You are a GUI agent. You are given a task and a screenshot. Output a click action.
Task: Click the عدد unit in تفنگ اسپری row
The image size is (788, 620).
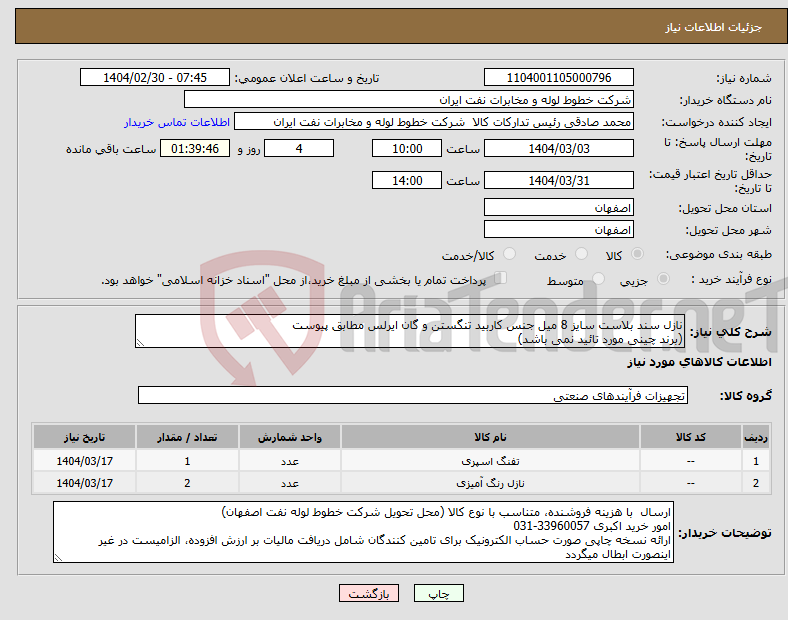[x=290, y=461]
